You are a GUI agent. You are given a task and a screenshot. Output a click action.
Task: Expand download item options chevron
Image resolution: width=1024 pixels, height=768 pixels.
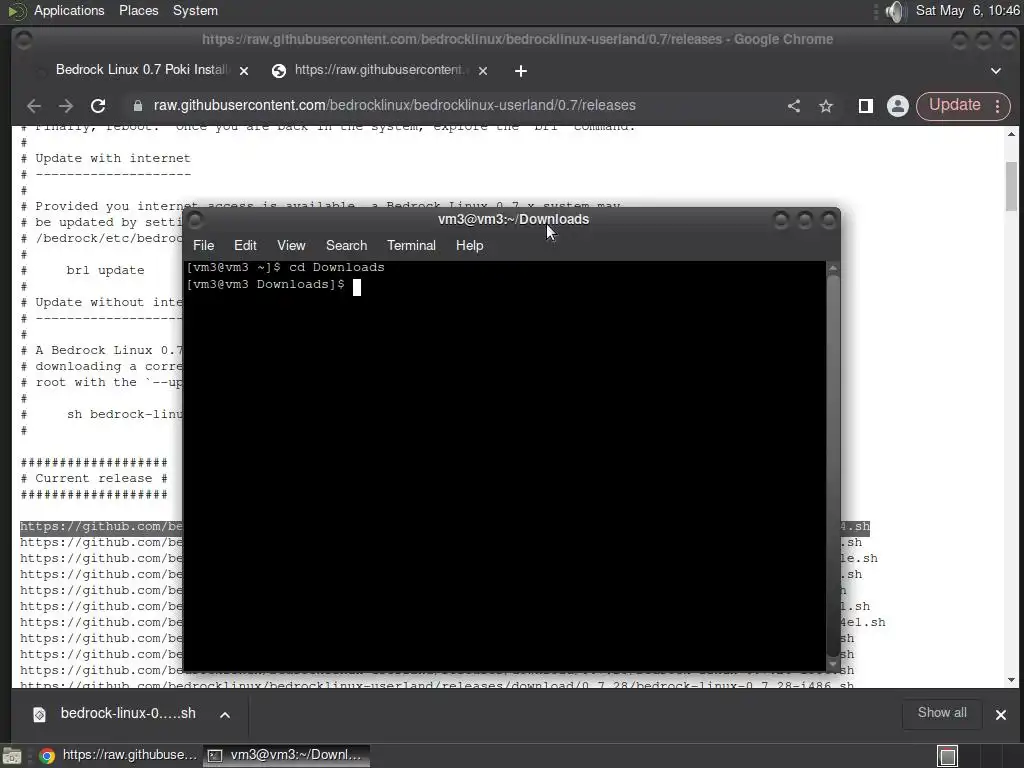[x=225, y=715]
